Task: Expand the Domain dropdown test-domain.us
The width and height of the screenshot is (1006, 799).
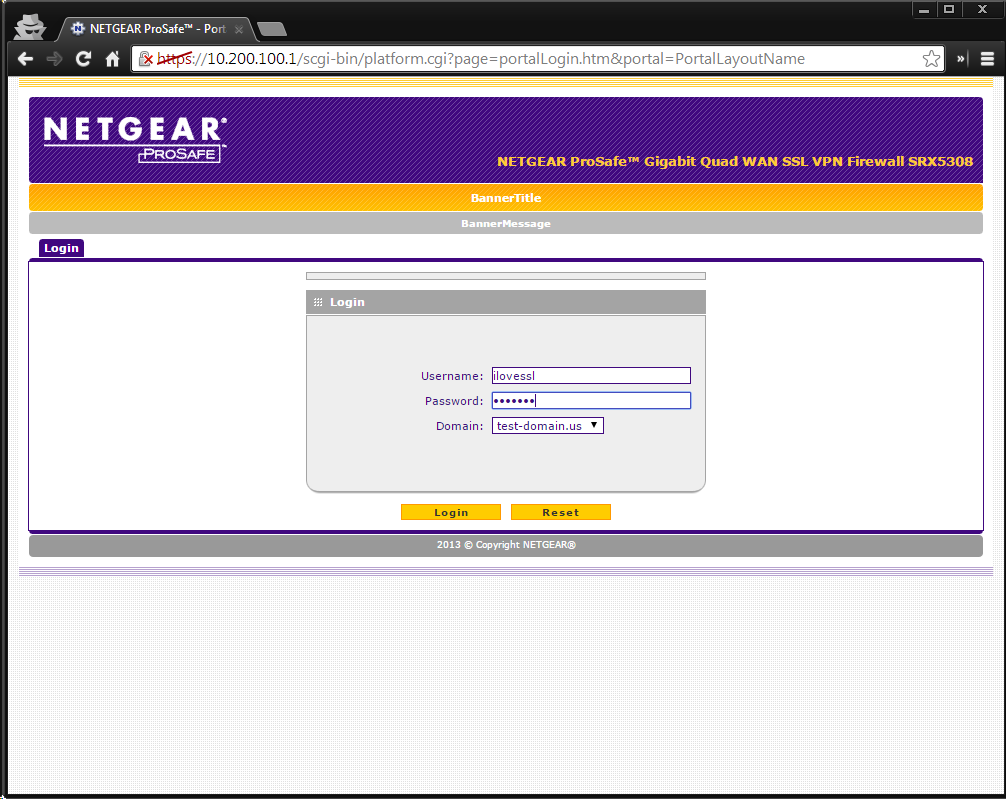Action: point(547,425)
